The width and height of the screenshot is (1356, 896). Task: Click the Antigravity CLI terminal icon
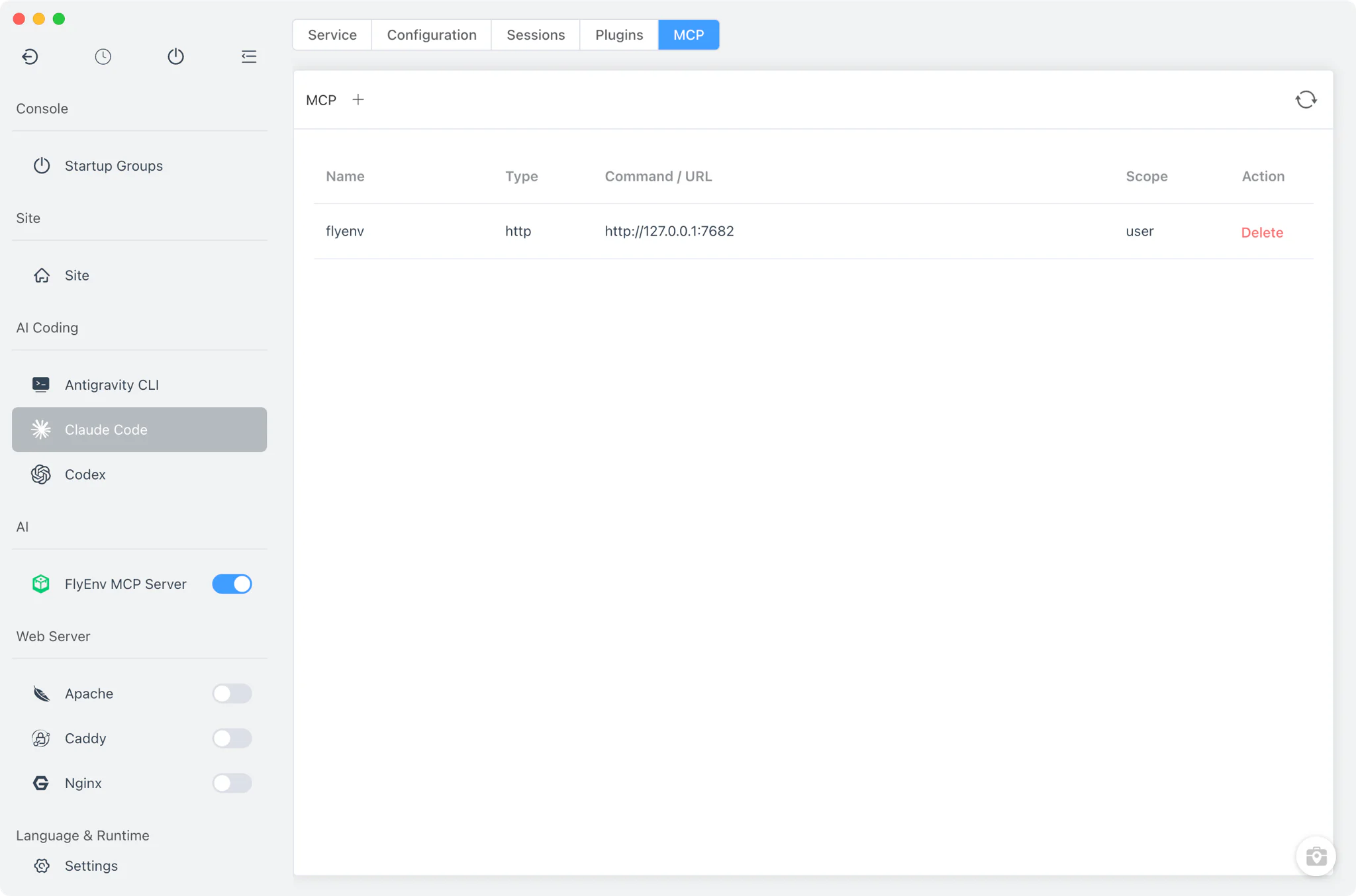pos(41,384)
